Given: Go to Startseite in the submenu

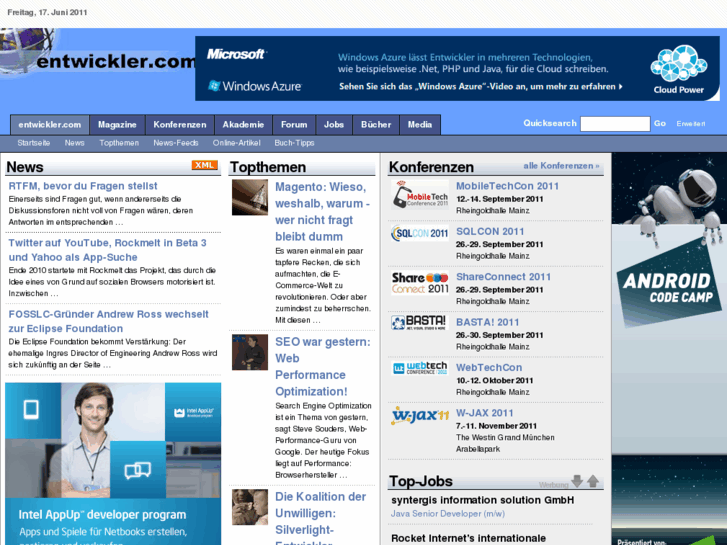Looking at the screenshot, I should [x=34, y=143].
